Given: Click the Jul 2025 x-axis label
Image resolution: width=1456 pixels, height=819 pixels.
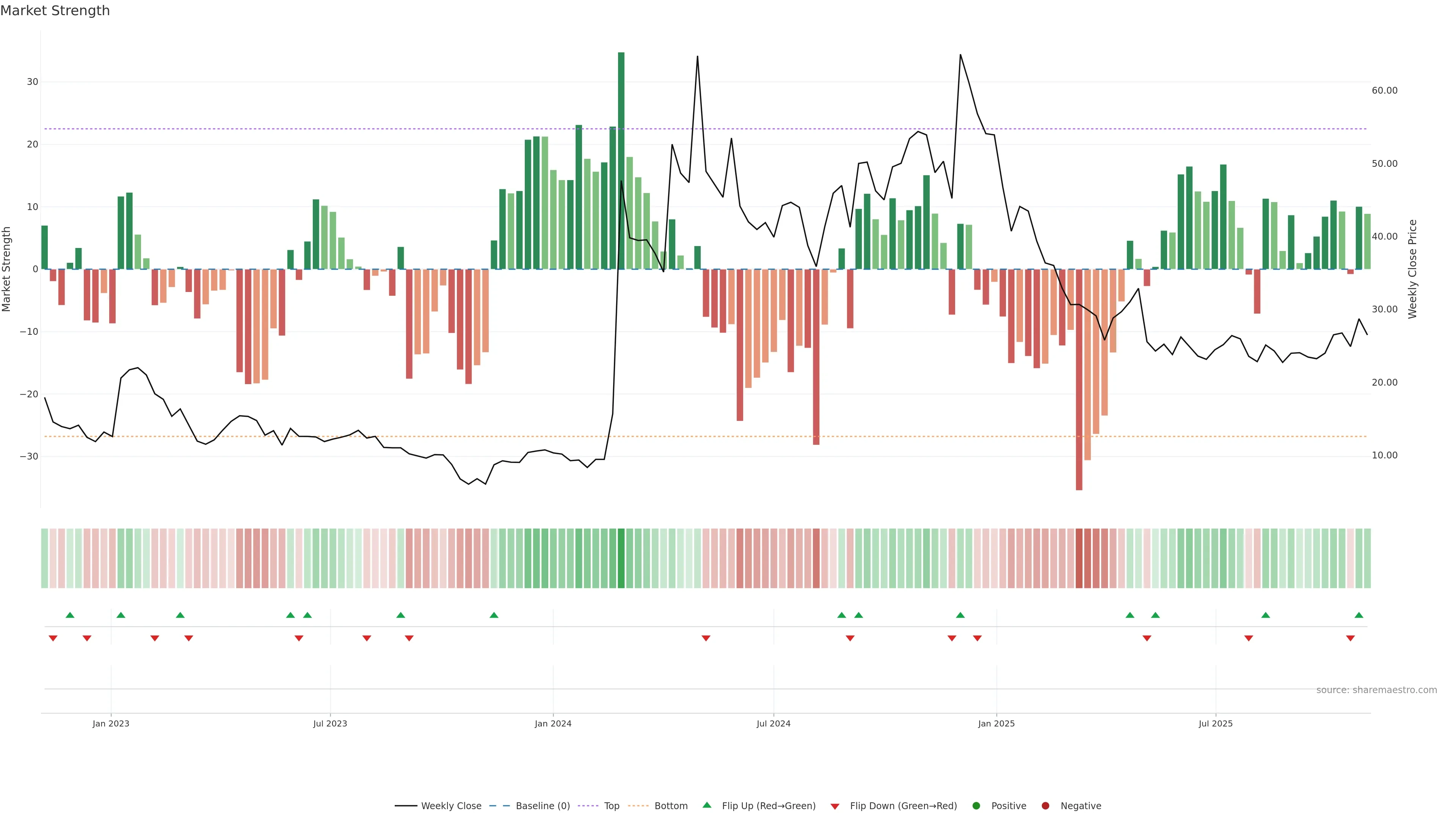Looking at the screenshot, I should click(1215, 723).
